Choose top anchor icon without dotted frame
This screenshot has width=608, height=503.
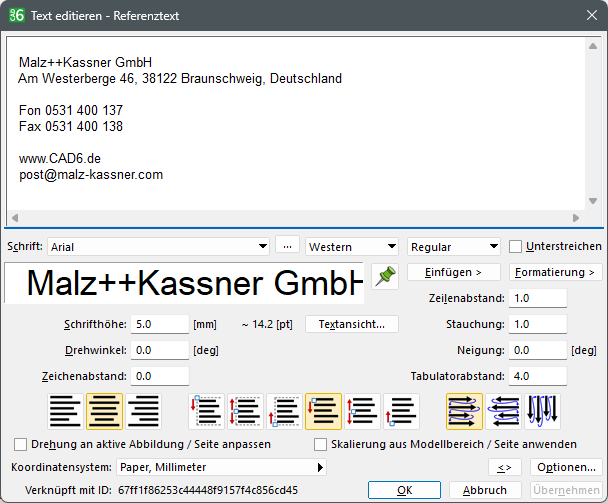click(x=323, y=411)
